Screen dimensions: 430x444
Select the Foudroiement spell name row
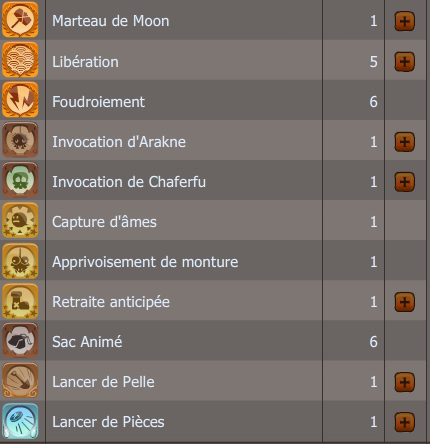coord(184,100)
